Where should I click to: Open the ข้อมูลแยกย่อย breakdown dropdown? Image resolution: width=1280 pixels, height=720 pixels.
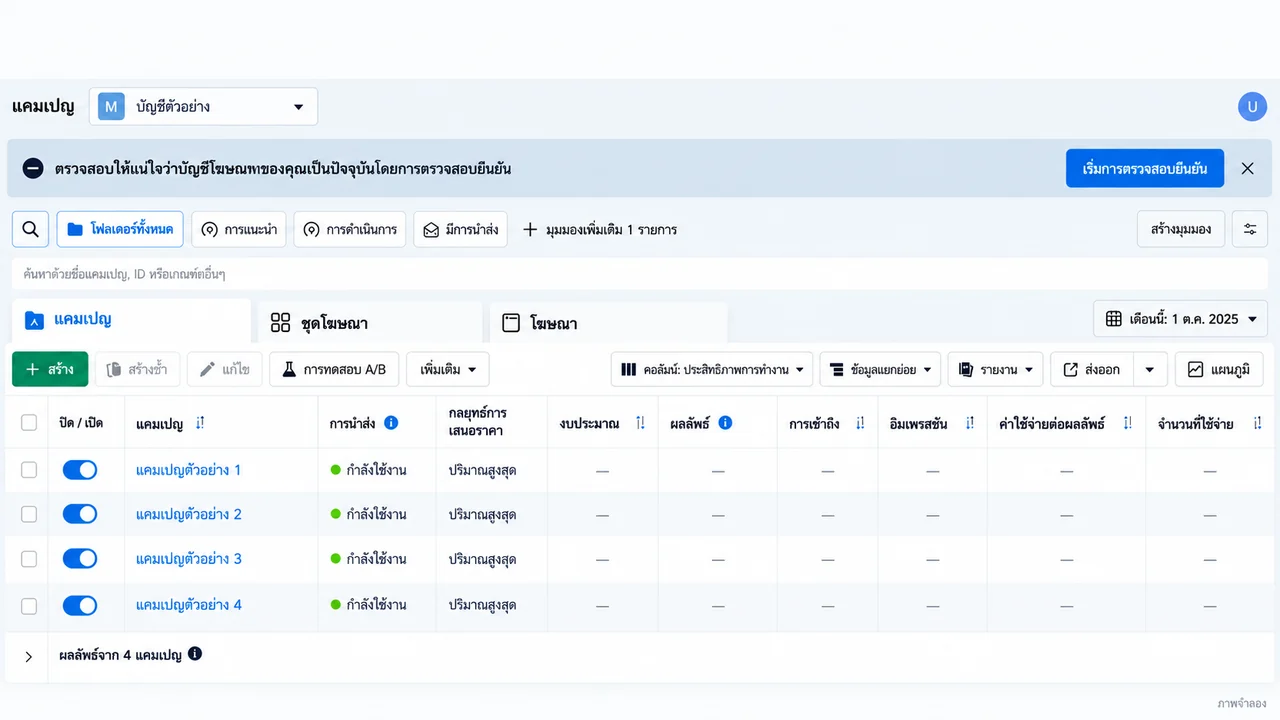point(880,369)
